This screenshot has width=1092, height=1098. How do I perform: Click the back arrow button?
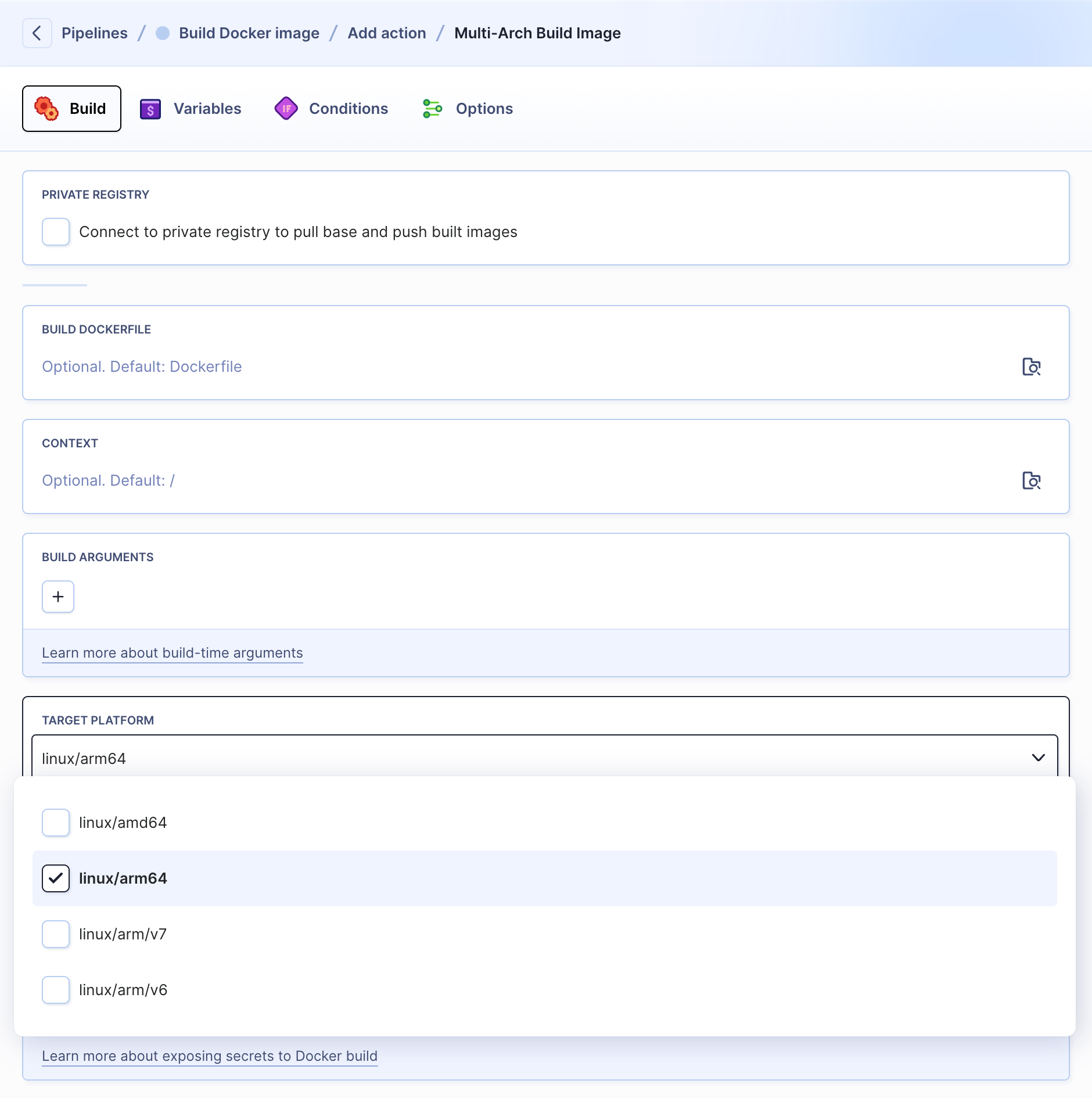37,33
